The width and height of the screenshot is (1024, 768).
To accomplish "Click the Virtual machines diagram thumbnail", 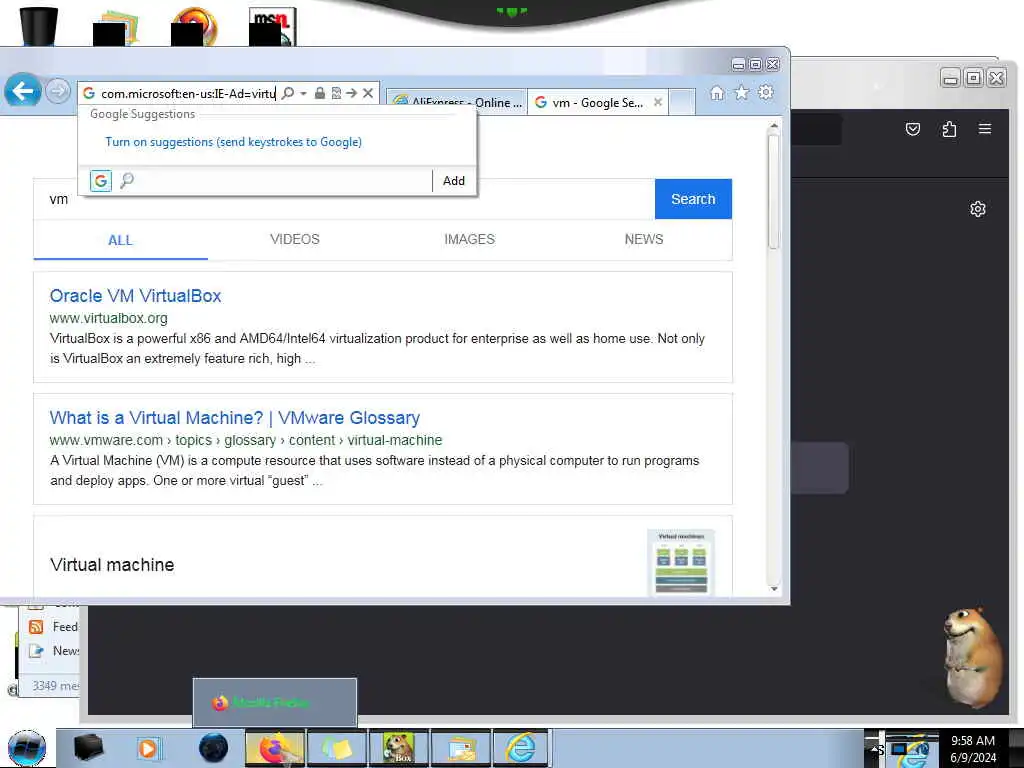I will 681,562.
